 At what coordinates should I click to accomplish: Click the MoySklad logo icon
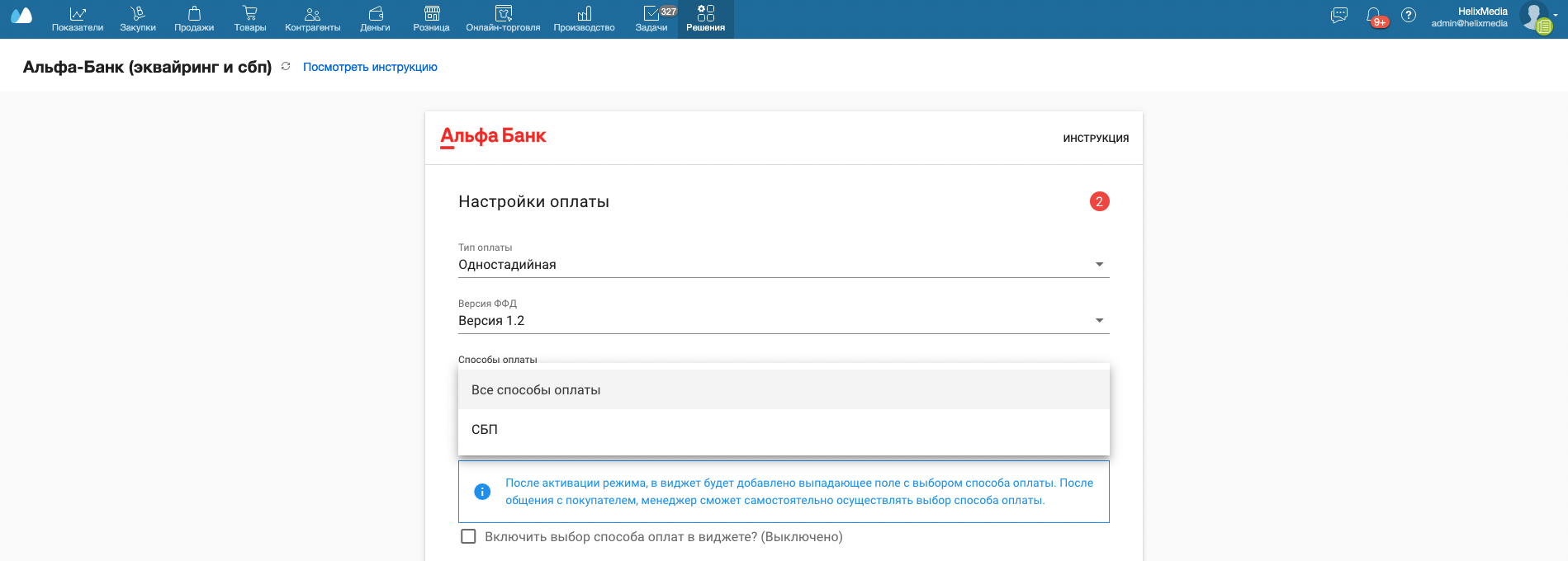point(21,16)
